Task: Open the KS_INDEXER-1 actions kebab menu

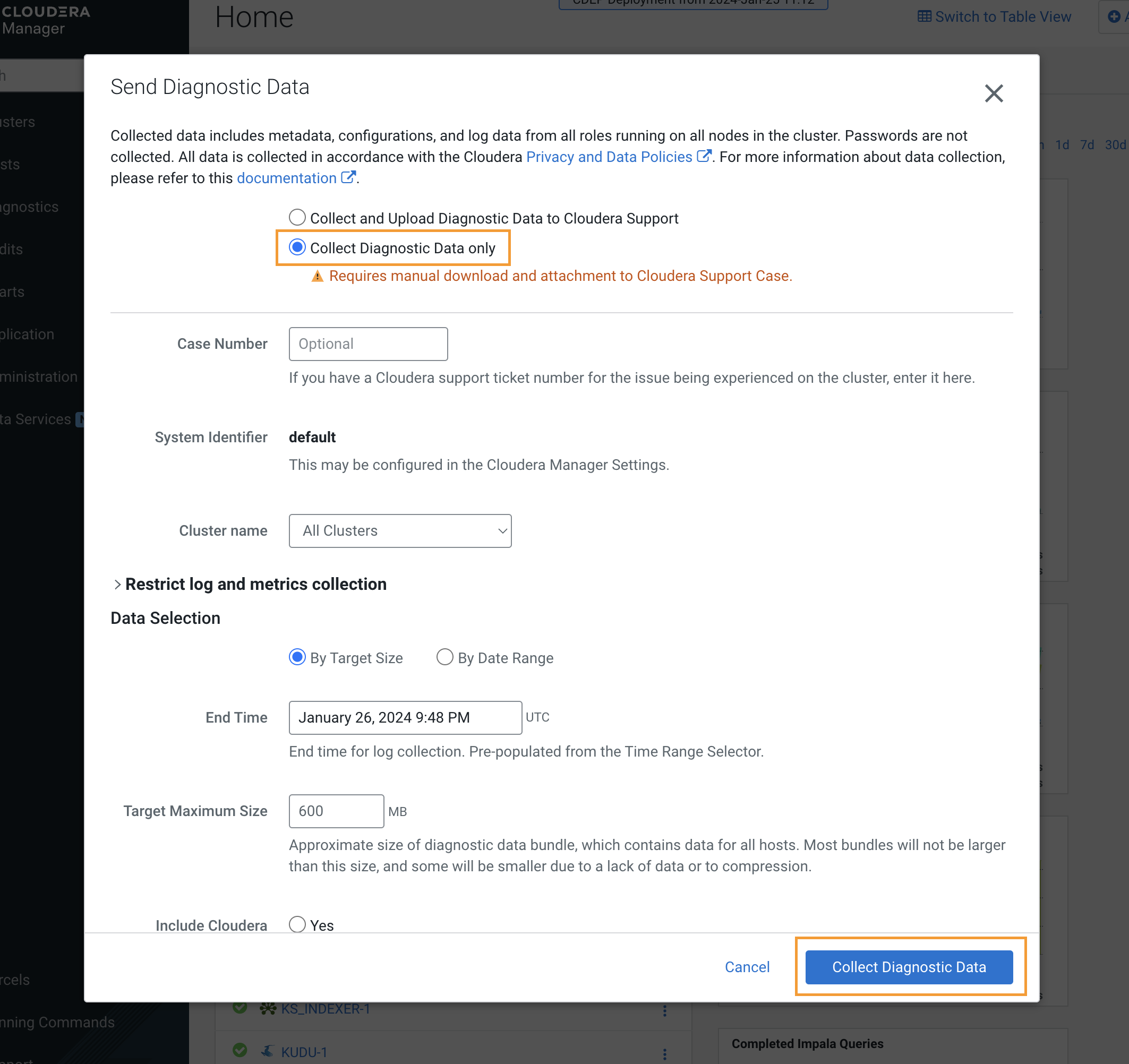Action: (x=664, y=1010)
